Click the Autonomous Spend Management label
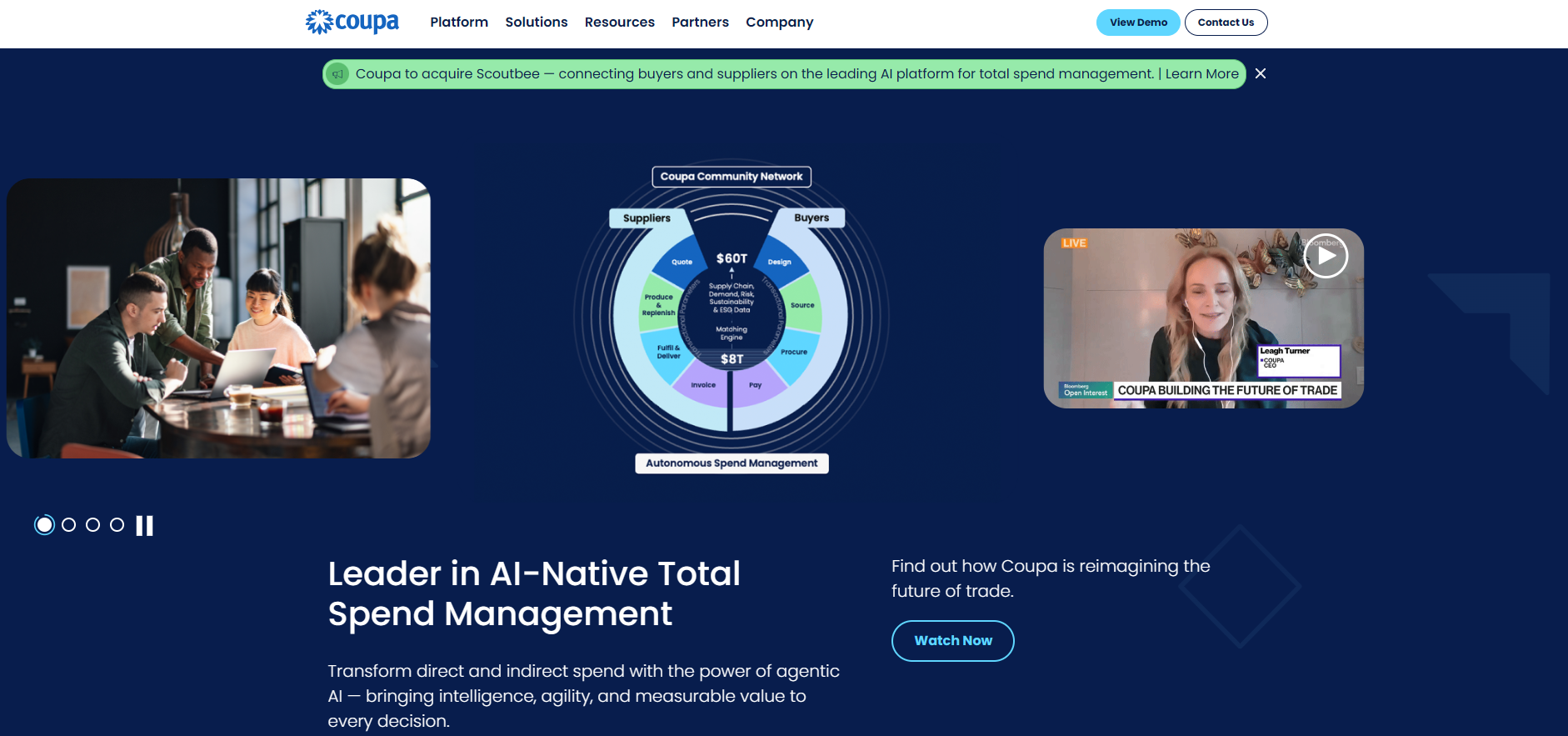The image size is (1568, 736). point(732,463)
